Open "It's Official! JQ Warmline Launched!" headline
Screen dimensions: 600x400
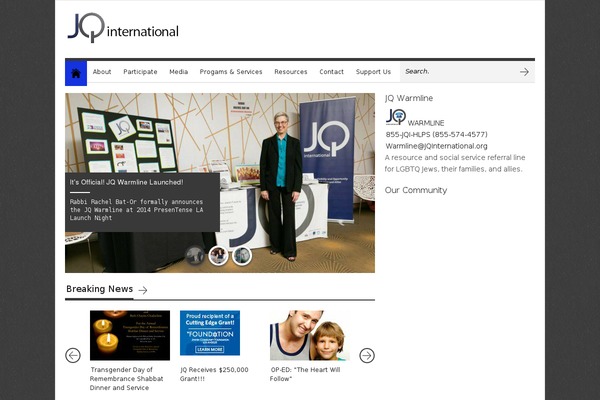coord(126,182)
